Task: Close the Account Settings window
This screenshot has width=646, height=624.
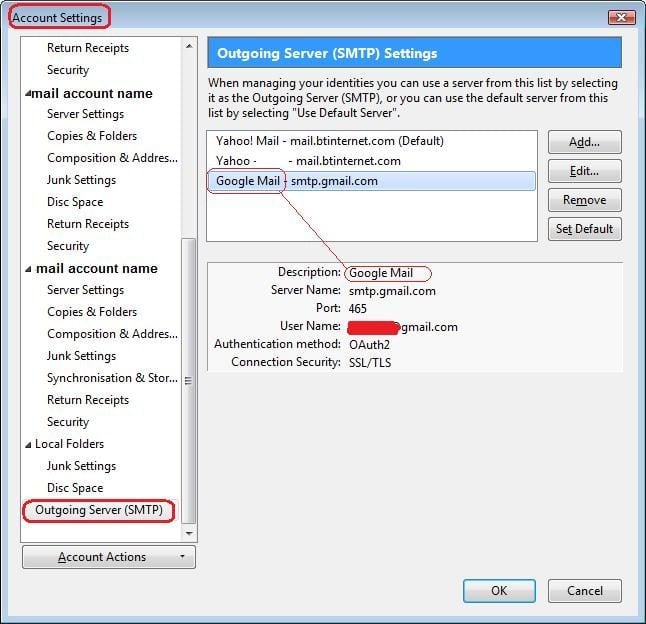Action: coord(621,17)
